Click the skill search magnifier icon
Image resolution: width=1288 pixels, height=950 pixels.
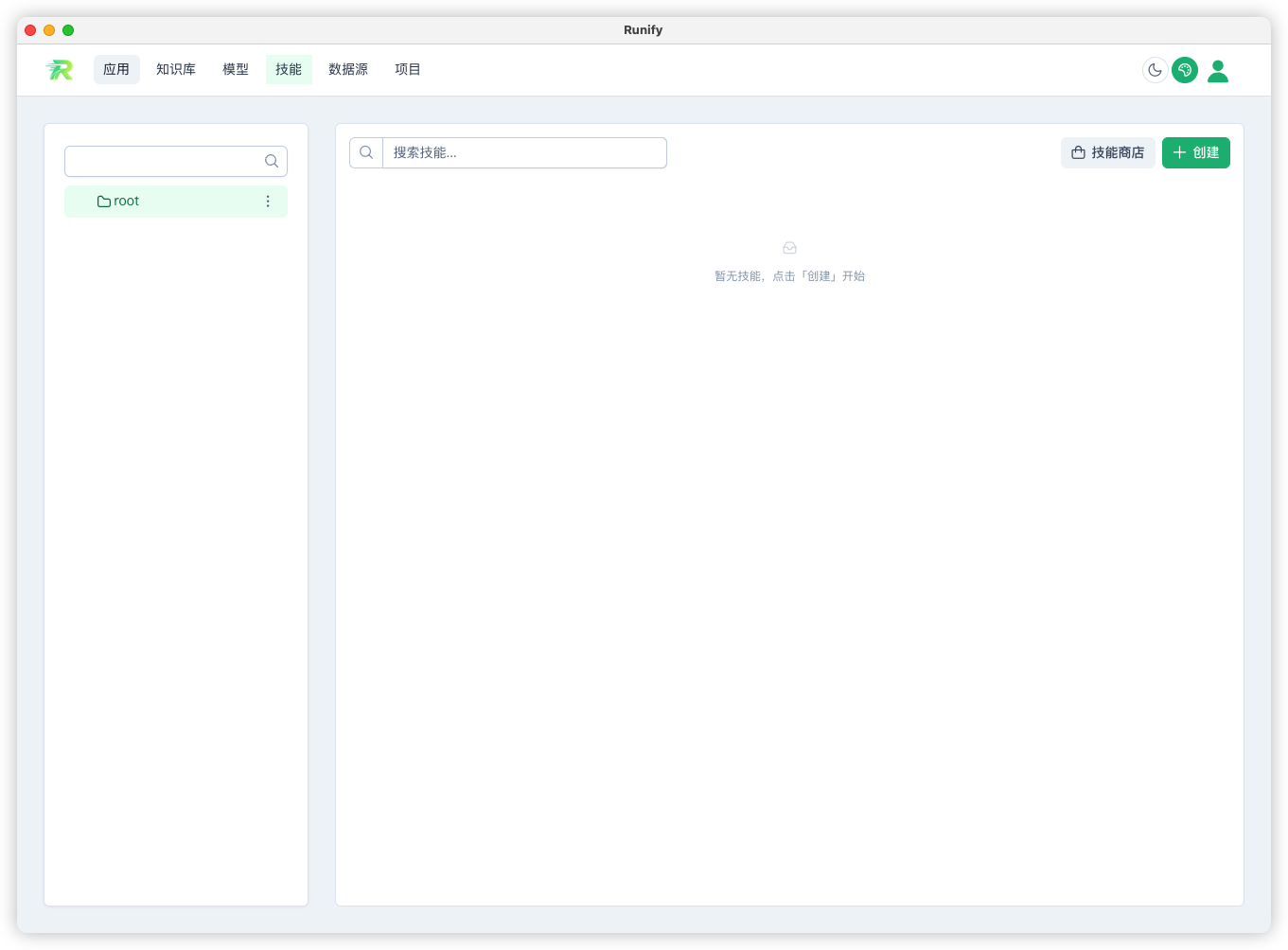click(x=366, y=152)
